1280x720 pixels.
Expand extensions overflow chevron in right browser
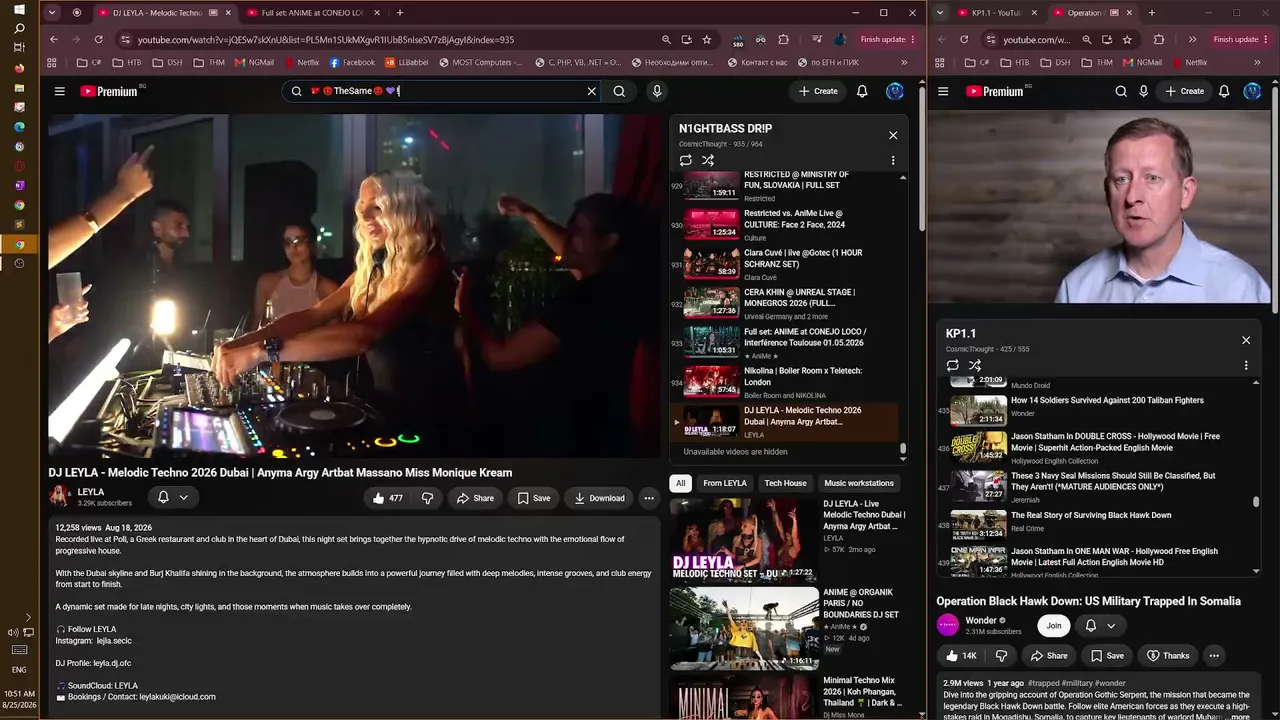point(1192,39)
